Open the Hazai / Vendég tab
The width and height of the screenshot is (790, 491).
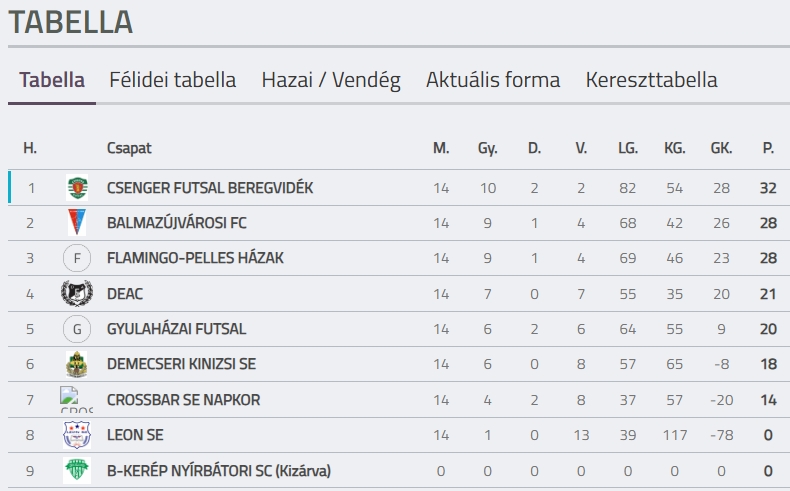point(331,80)
